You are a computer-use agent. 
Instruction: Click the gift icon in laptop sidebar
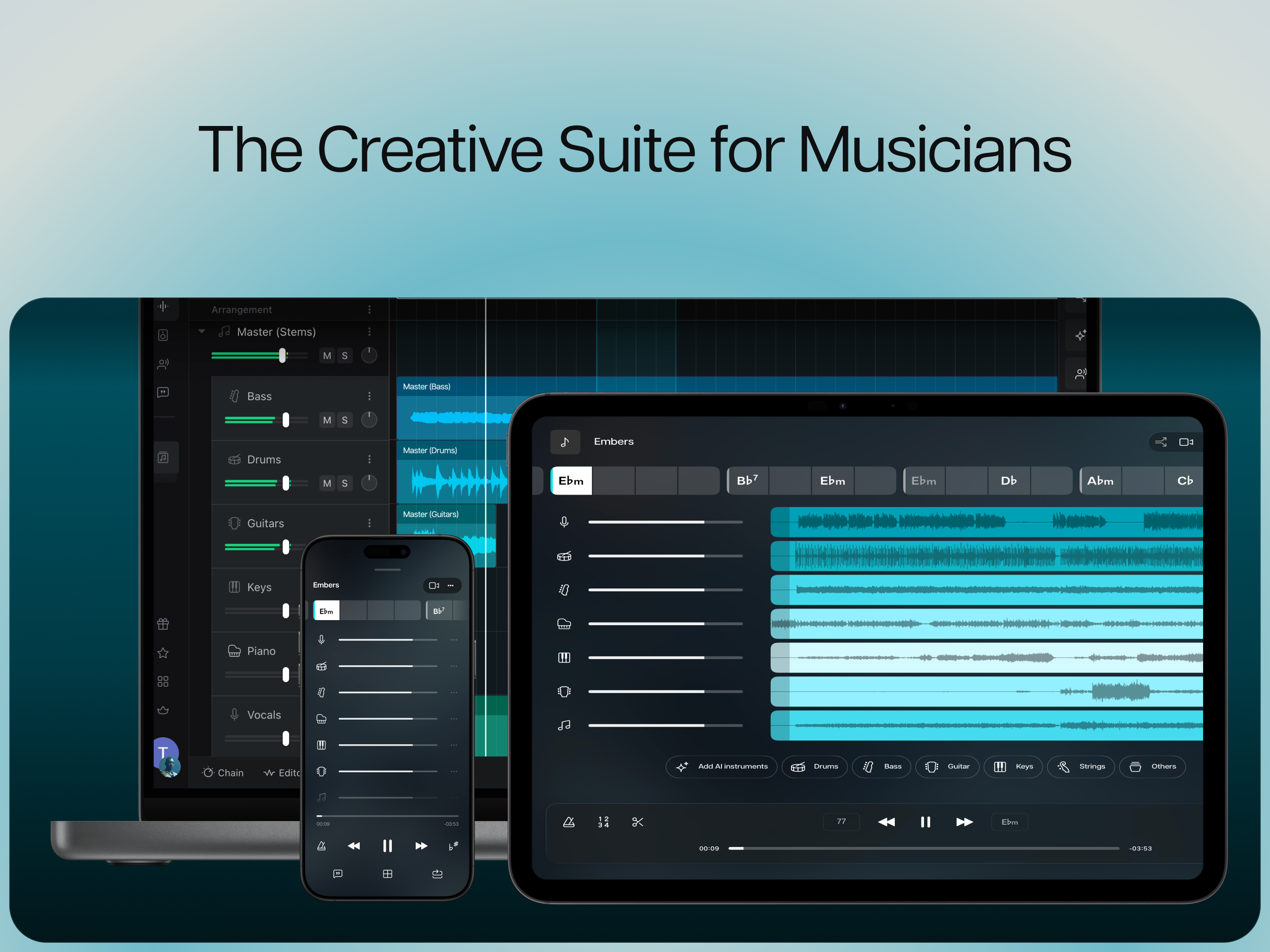click(x=163, y=623)
